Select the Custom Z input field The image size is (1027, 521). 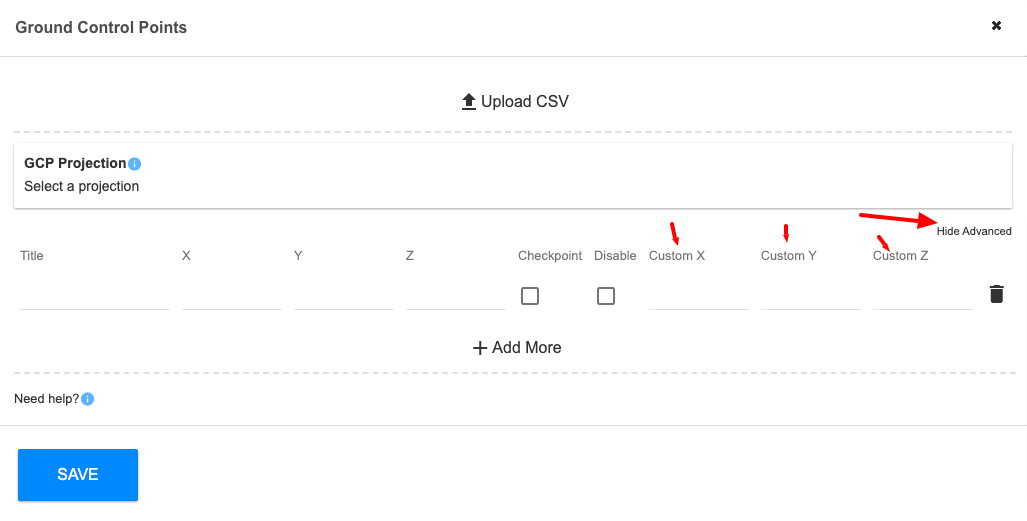[923, 296]
